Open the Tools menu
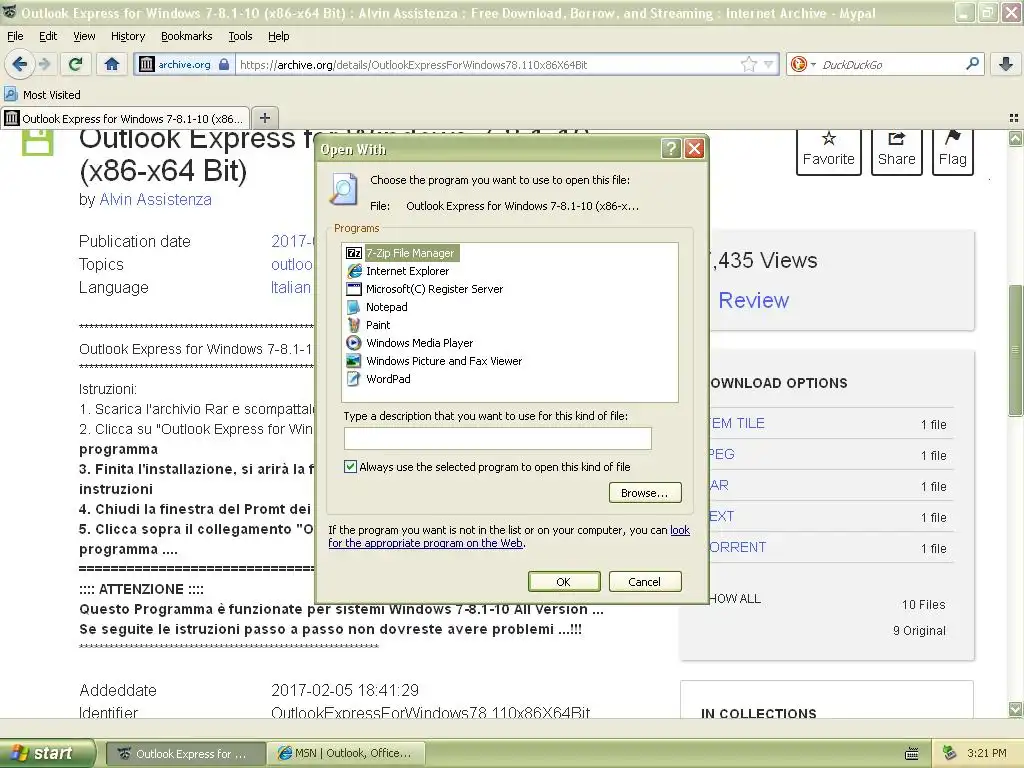The image size is (1024, 768). click(240, 36)
